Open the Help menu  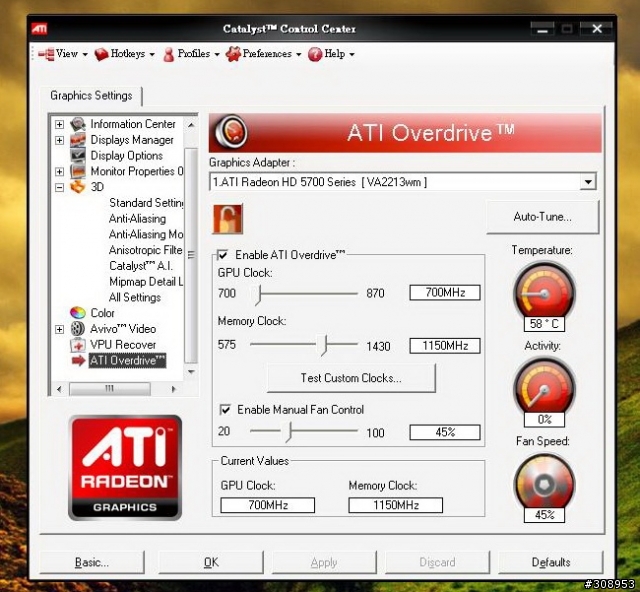tap(331, 54)
